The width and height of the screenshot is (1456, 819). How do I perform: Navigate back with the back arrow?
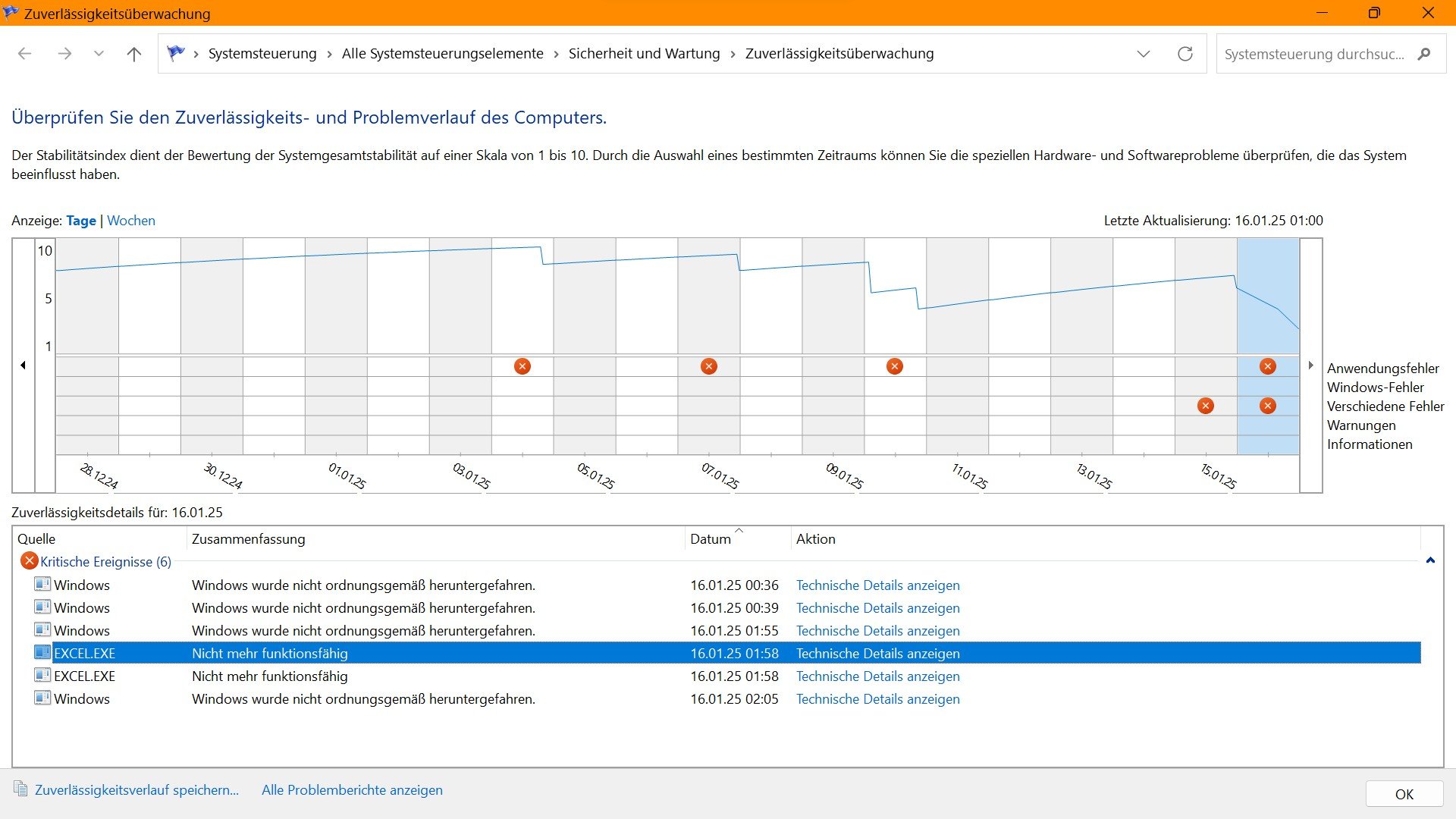(x=24, y=54)
